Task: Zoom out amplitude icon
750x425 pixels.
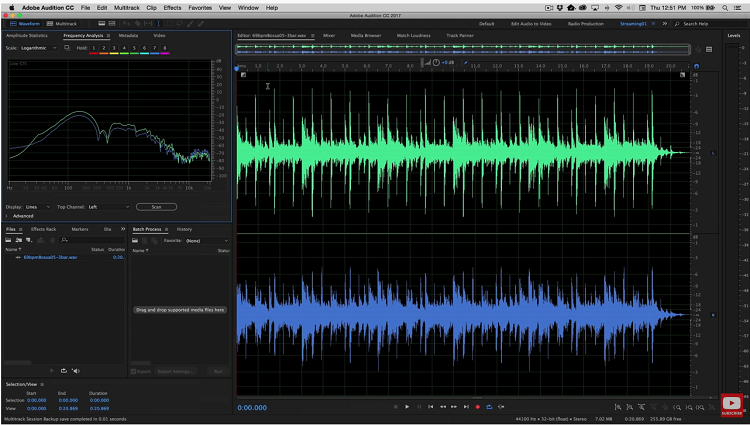Action: coord(629,407)
